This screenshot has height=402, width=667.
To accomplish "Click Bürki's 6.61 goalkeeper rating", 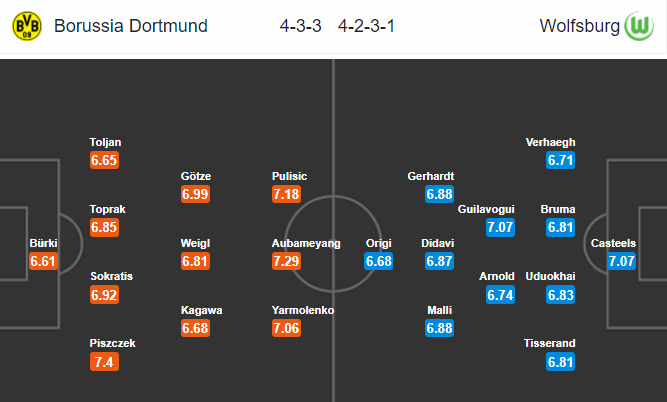I will click(43, 261).
